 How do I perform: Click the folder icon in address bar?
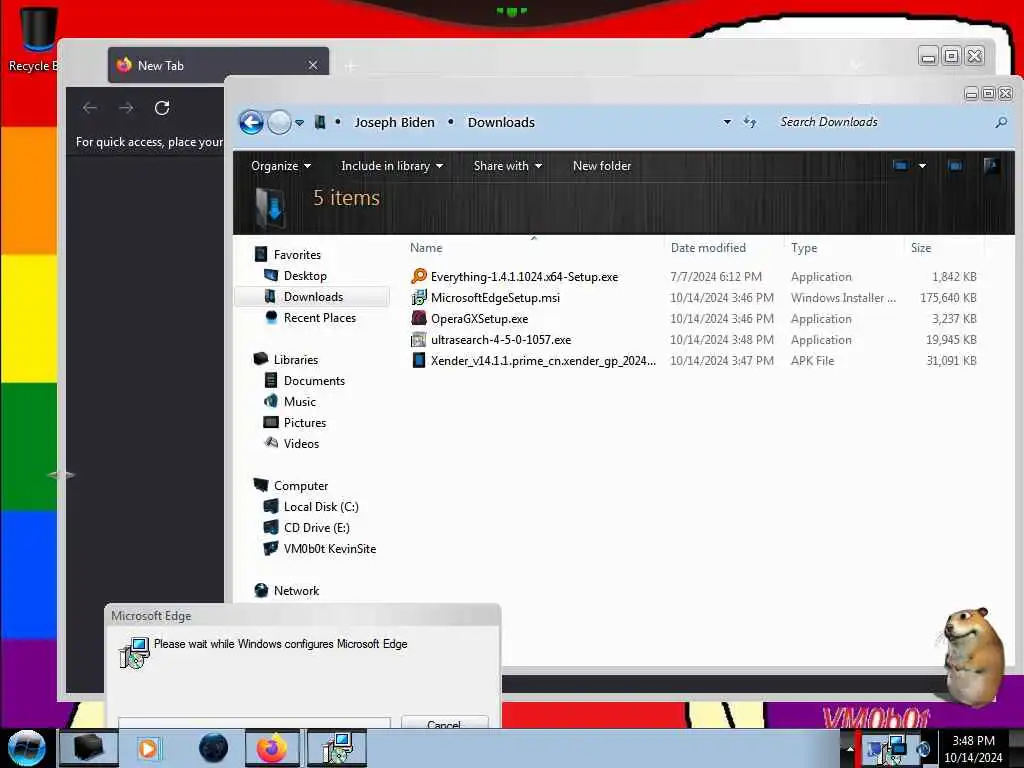tap(320, 122)
